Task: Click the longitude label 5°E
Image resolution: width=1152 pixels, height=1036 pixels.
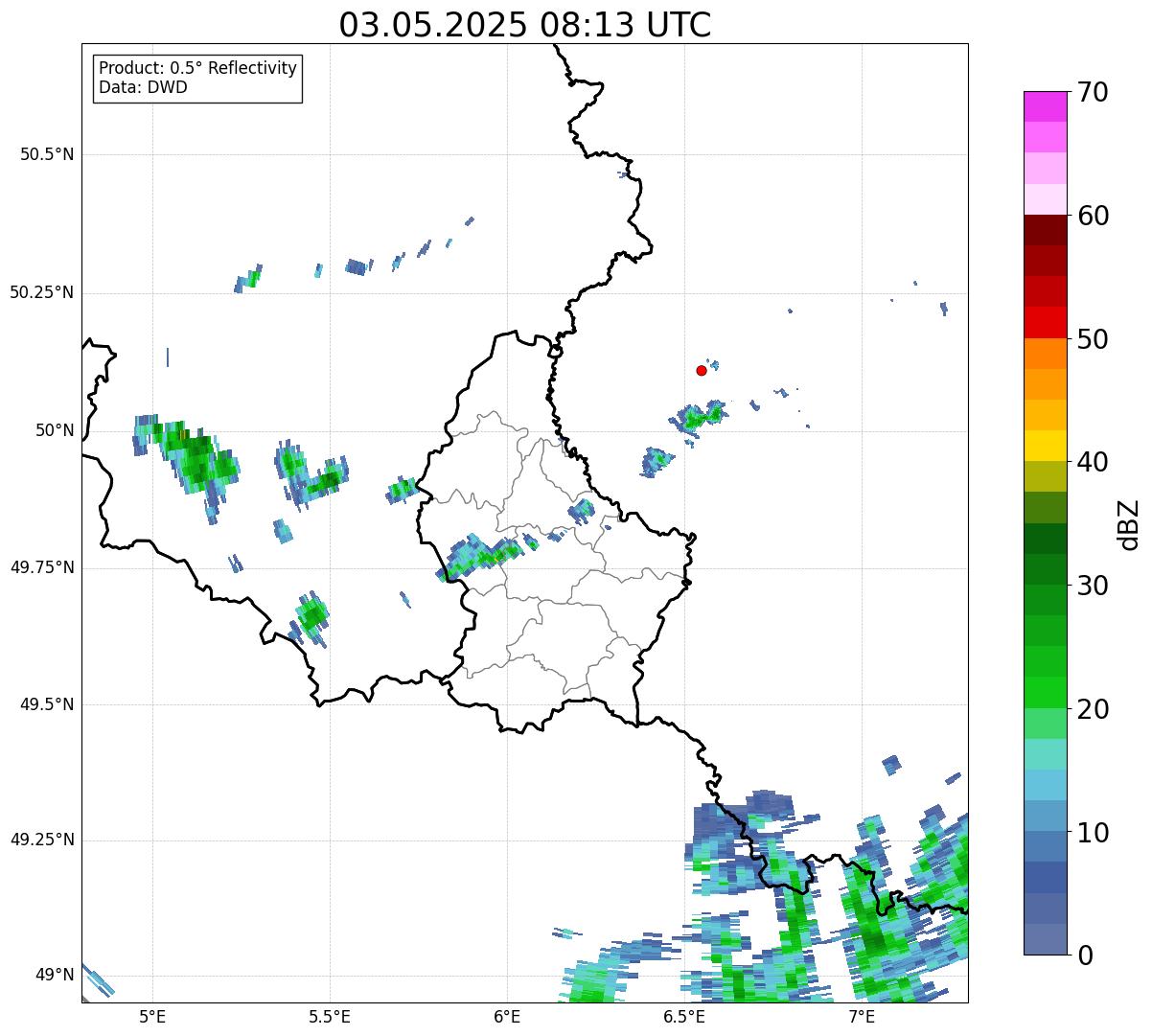Action: coord(152,1016)
